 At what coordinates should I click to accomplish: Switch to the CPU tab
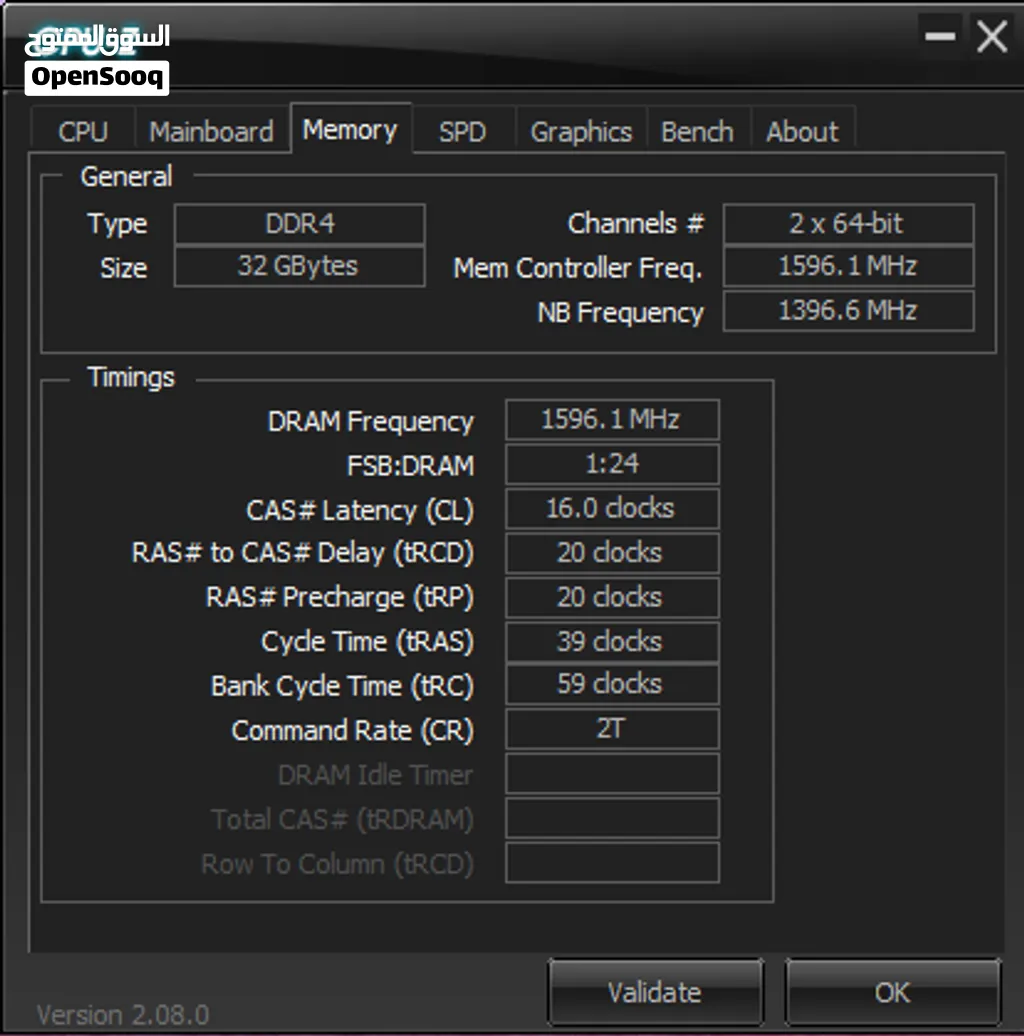coord(83,131)
